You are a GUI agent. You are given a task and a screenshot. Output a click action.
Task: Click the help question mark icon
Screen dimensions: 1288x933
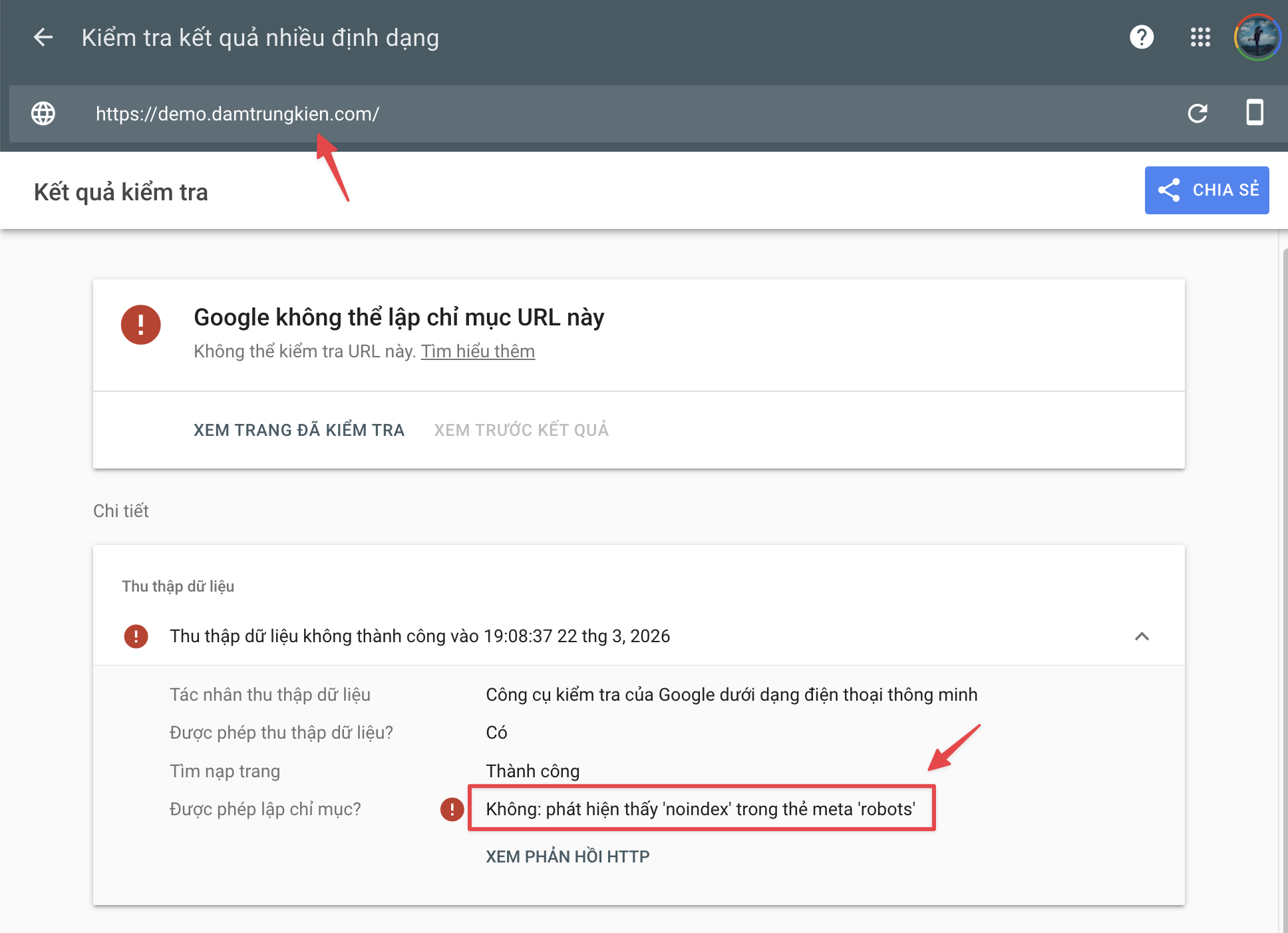(1142, 38)
